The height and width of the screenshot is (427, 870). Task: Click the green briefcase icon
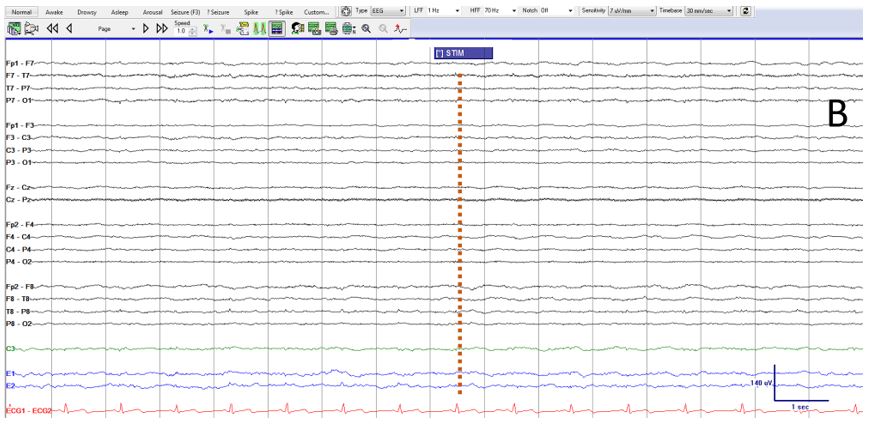(x=348, y=28)
